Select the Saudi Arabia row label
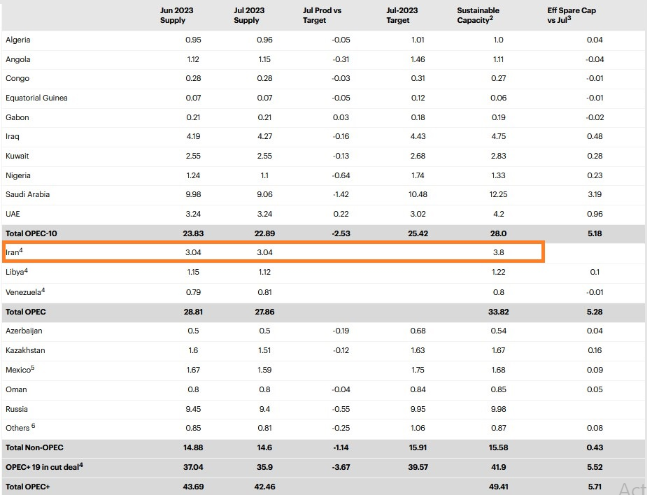647x495 pixels. [29, 194]
